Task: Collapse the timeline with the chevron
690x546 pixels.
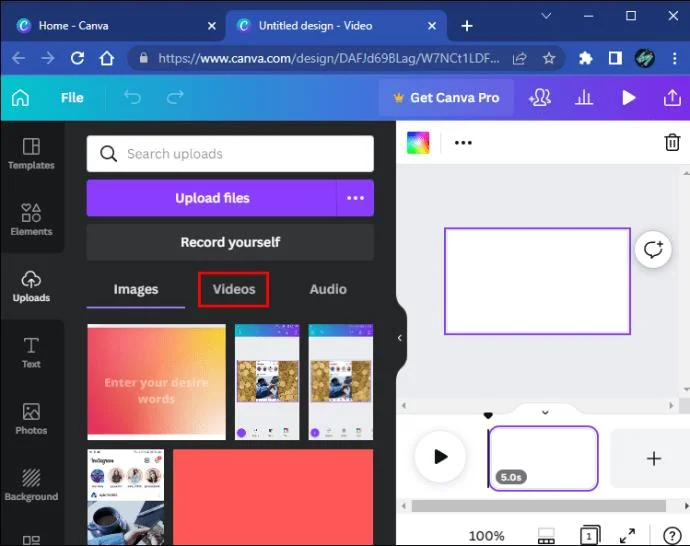Action: [545, 412]
